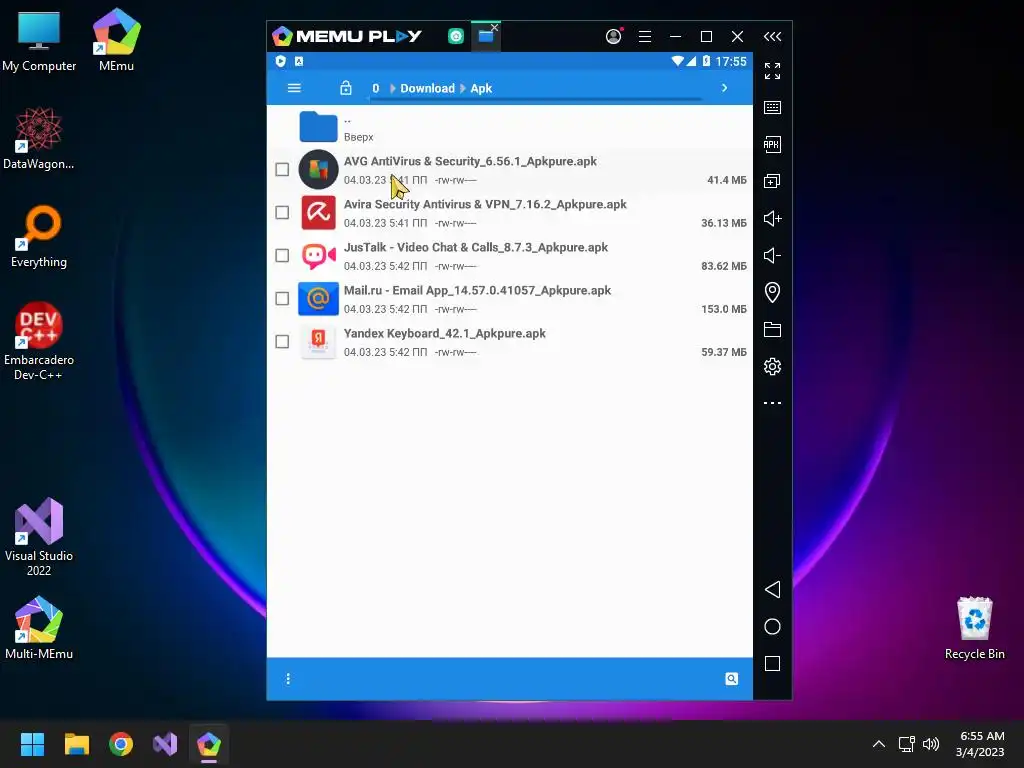Tick checkbox for Yandex Keyboard apk
Viewport: 1024px width, 768px height.
[282, 342]
